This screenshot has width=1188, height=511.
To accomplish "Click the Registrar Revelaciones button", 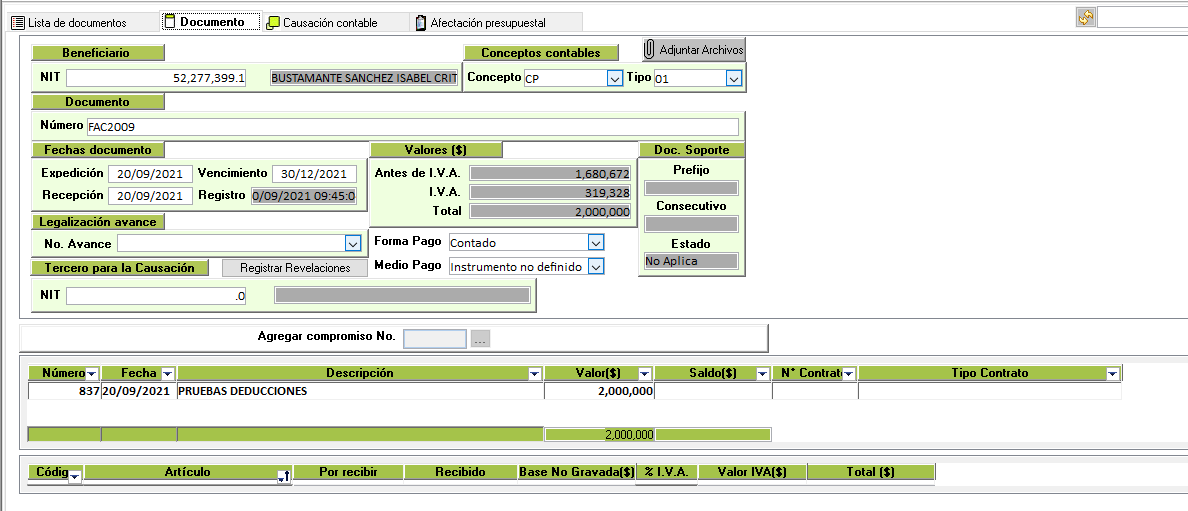I will click(295, 268).
